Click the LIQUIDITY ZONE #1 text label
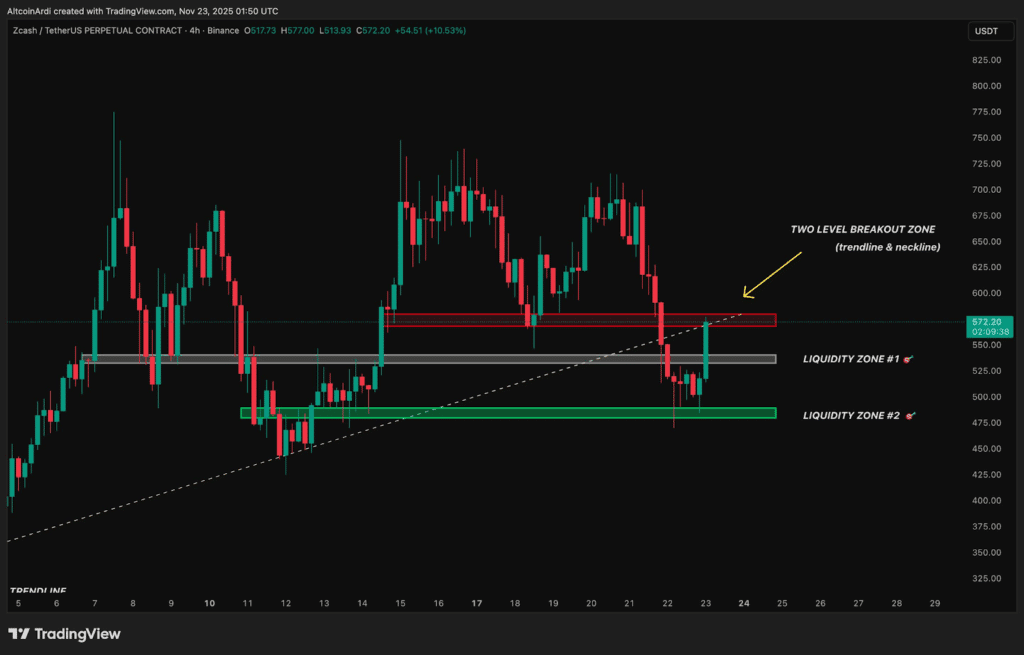The image size is (1024, 655). point(850,358)
